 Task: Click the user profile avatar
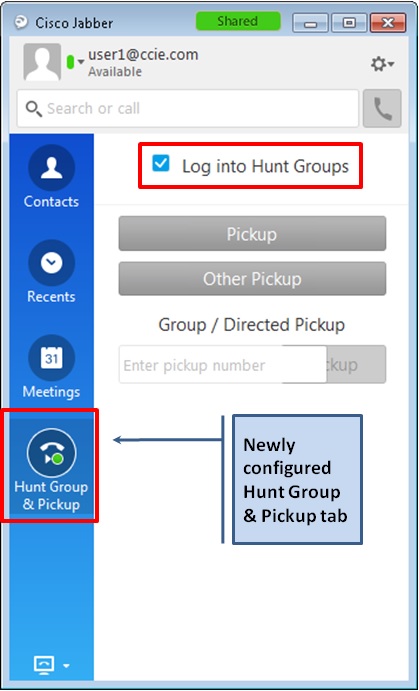[42, 62]
